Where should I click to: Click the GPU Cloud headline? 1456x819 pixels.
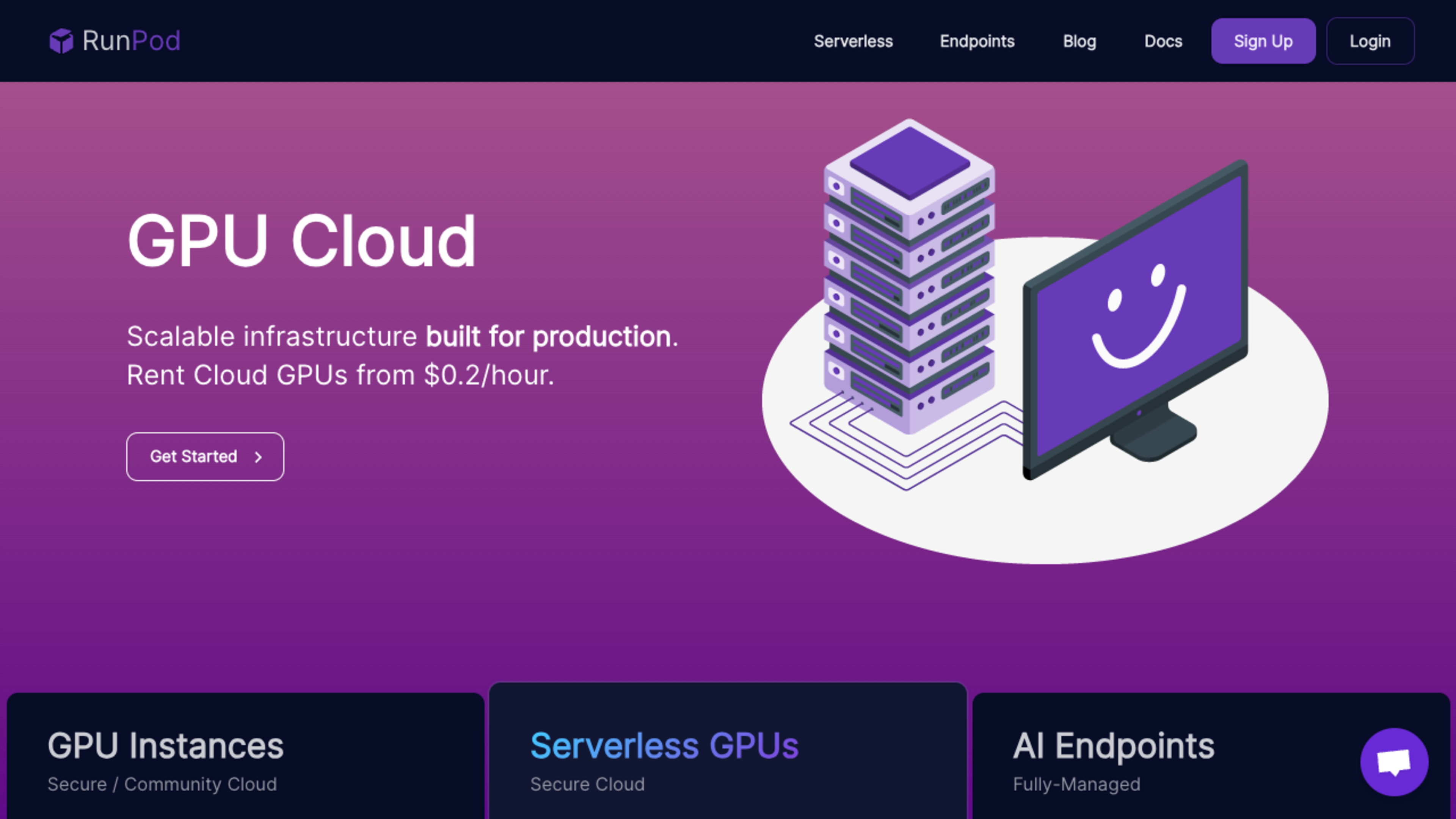coord(301,242)
